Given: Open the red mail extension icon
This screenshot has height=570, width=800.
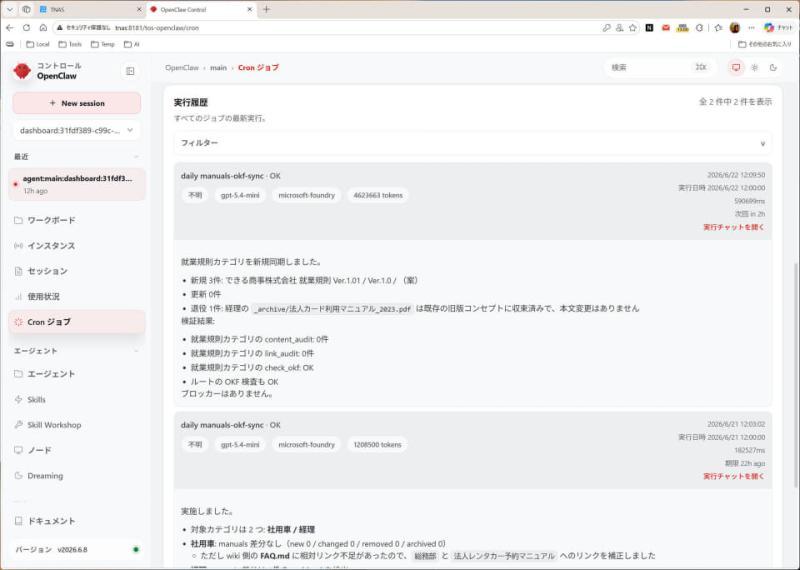Looking at the screenshot, I should 665,28.
